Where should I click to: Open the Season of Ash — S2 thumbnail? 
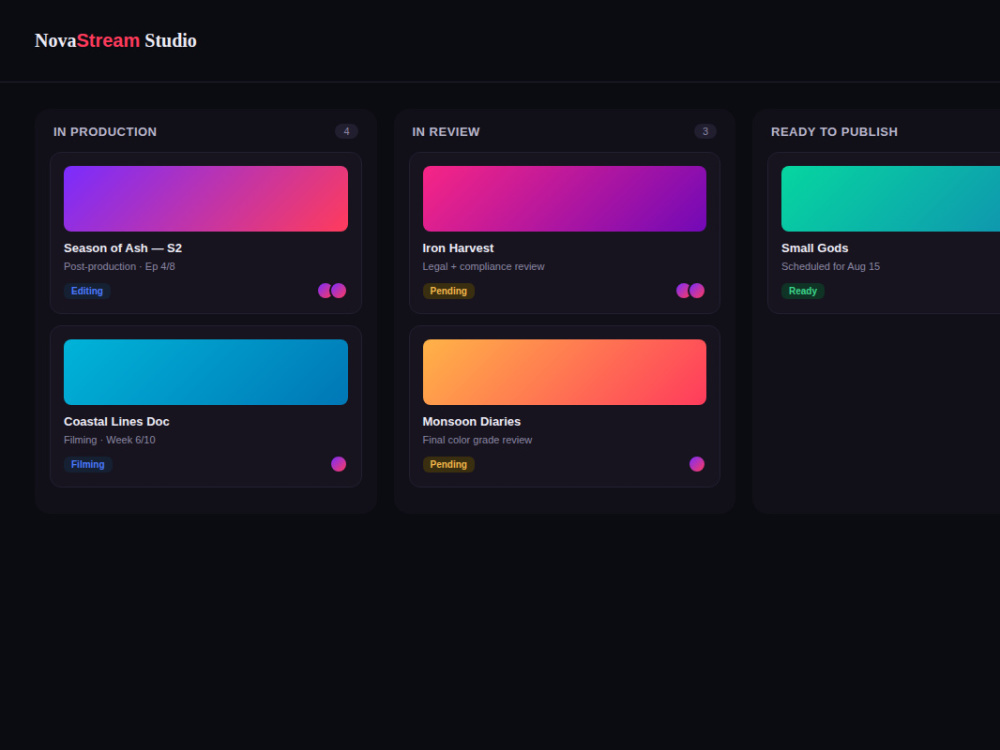point(206,199)
